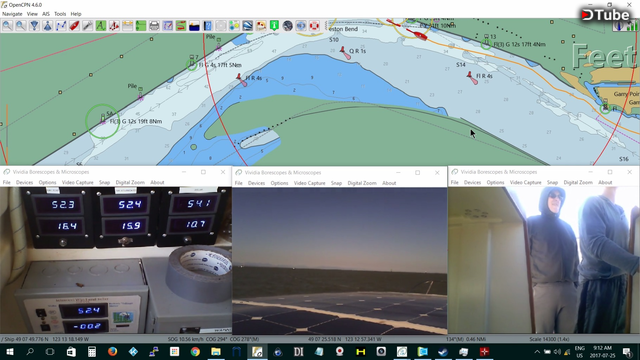This screenshot has height=360, width=640.
Task: Click Snap in left Vividia window
Action: coord(104,182)
